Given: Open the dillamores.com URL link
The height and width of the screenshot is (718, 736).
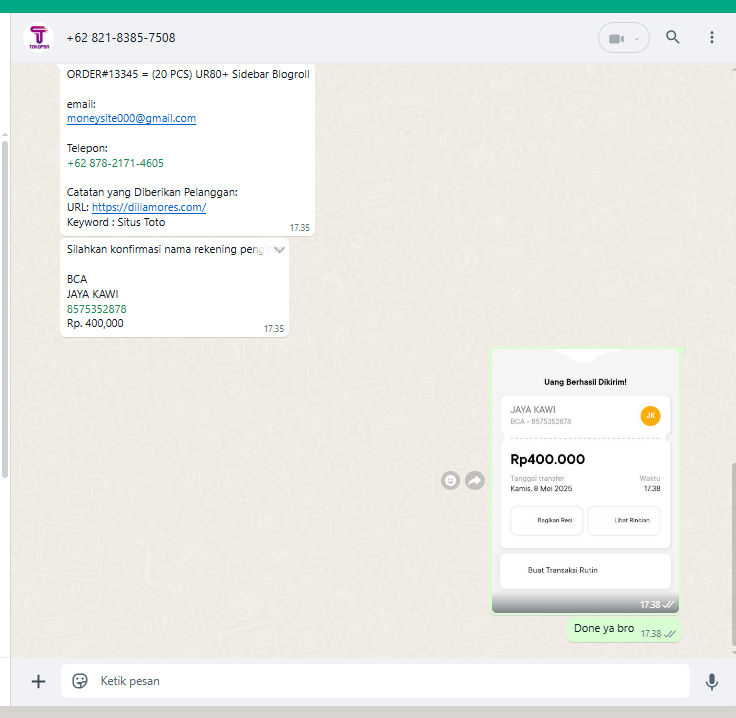Looking at the screenshot, I should pos(149,207).
